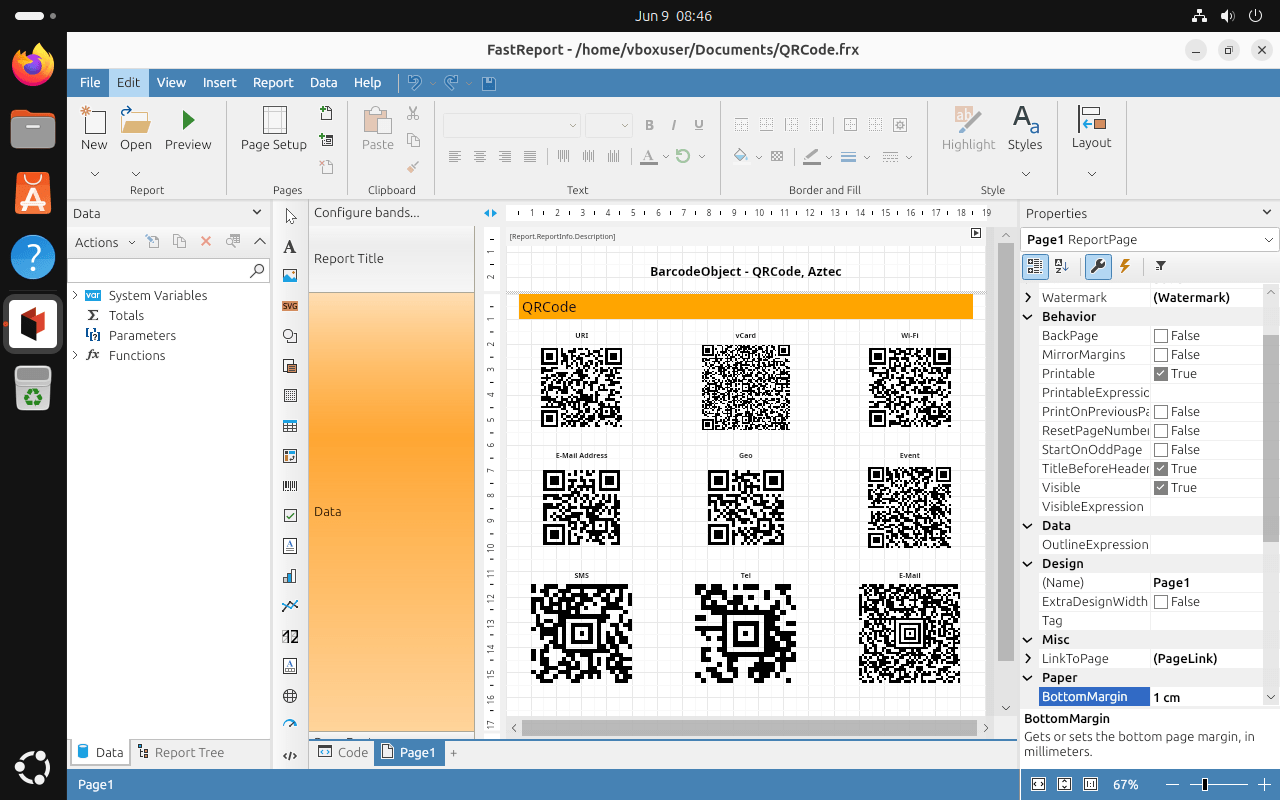
Task: Select the HTML object tool
Action: click(291, 756)
